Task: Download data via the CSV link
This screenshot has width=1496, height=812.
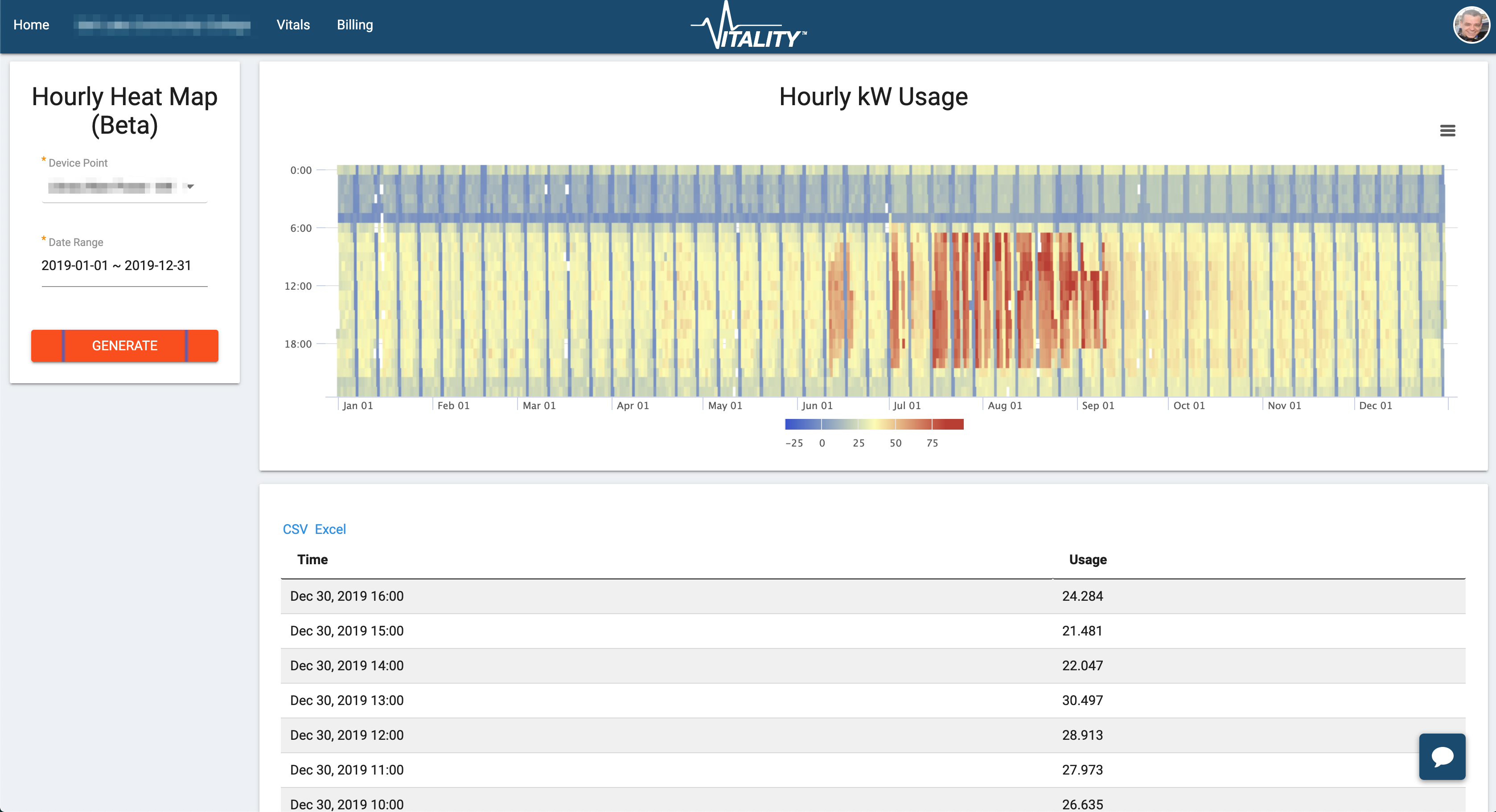Action: coord(295,529)
